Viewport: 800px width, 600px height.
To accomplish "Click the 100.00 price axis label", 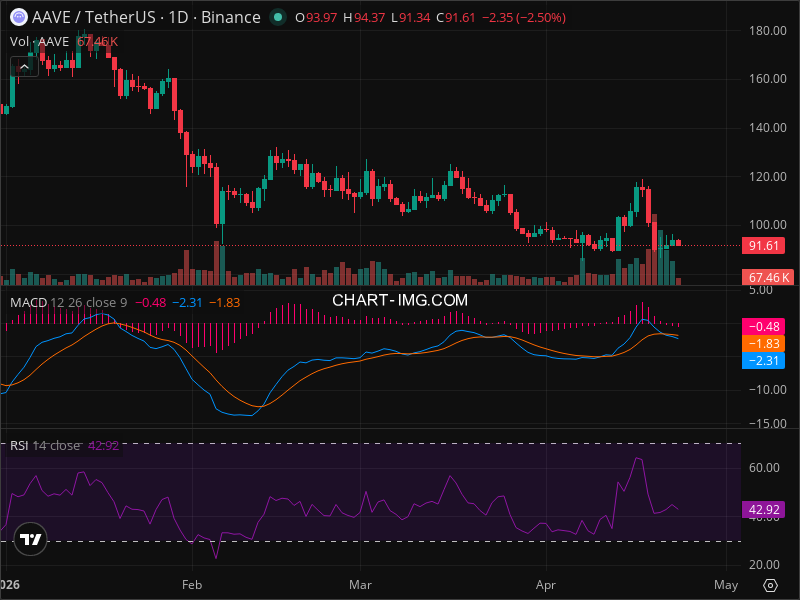I will 767,224.
